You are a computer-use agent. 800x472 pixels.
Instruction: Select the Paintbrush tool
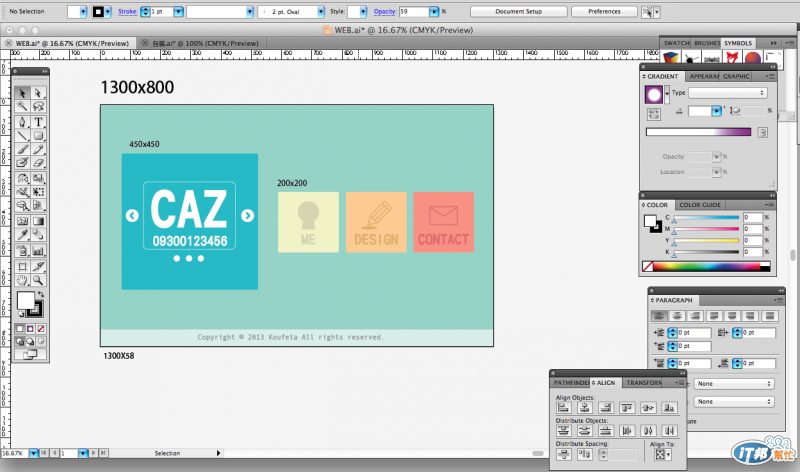(x=22, y=149)
